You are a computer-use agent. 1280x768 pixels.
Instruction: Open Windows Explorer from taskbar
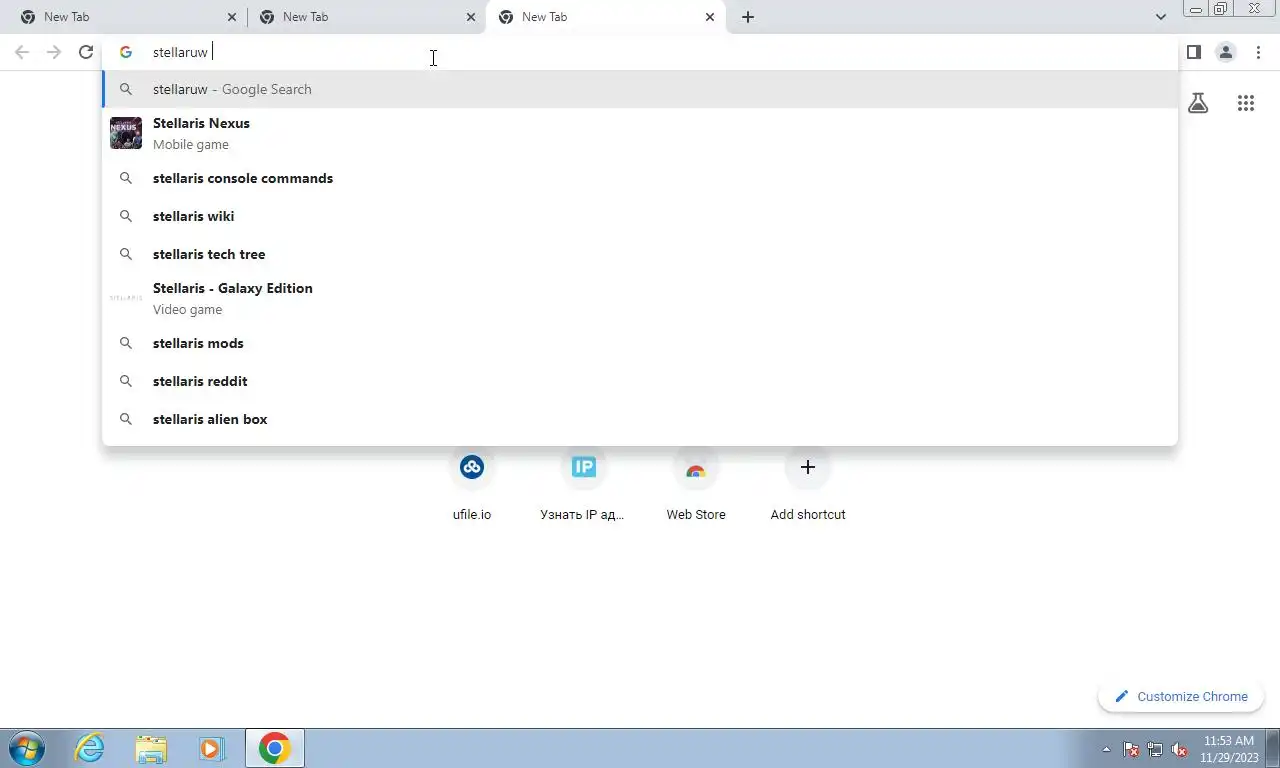point(151,748)
